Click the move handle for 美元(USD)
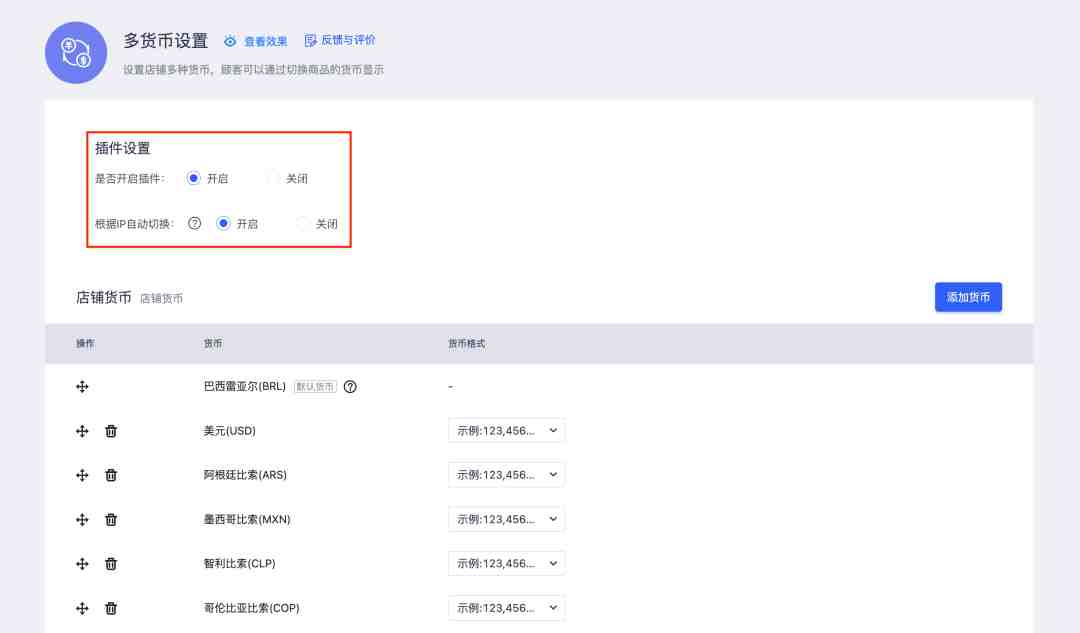 point(82,431)
